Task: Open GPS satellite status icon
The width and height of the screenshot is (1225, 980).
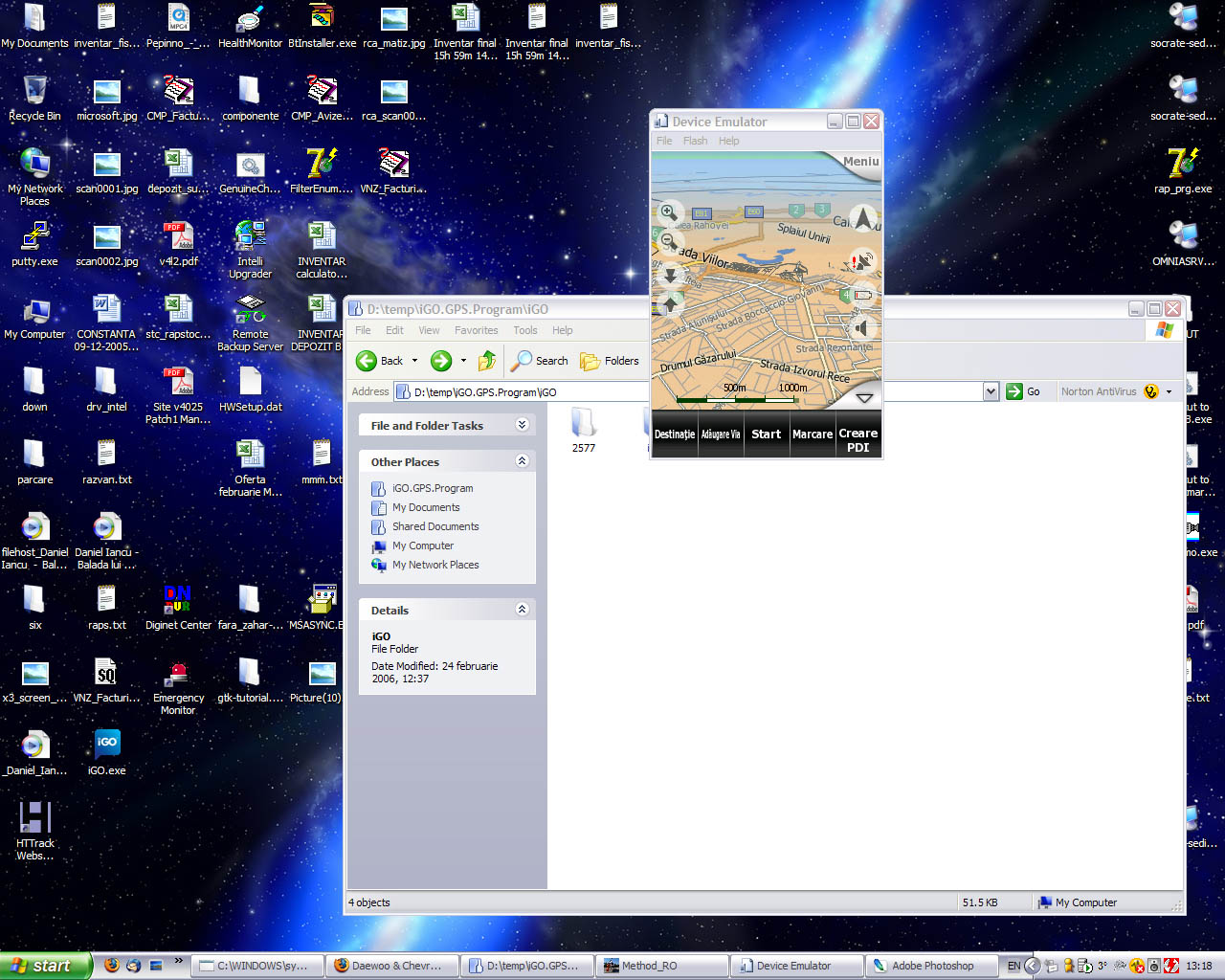Action: [x=862, y=260]
